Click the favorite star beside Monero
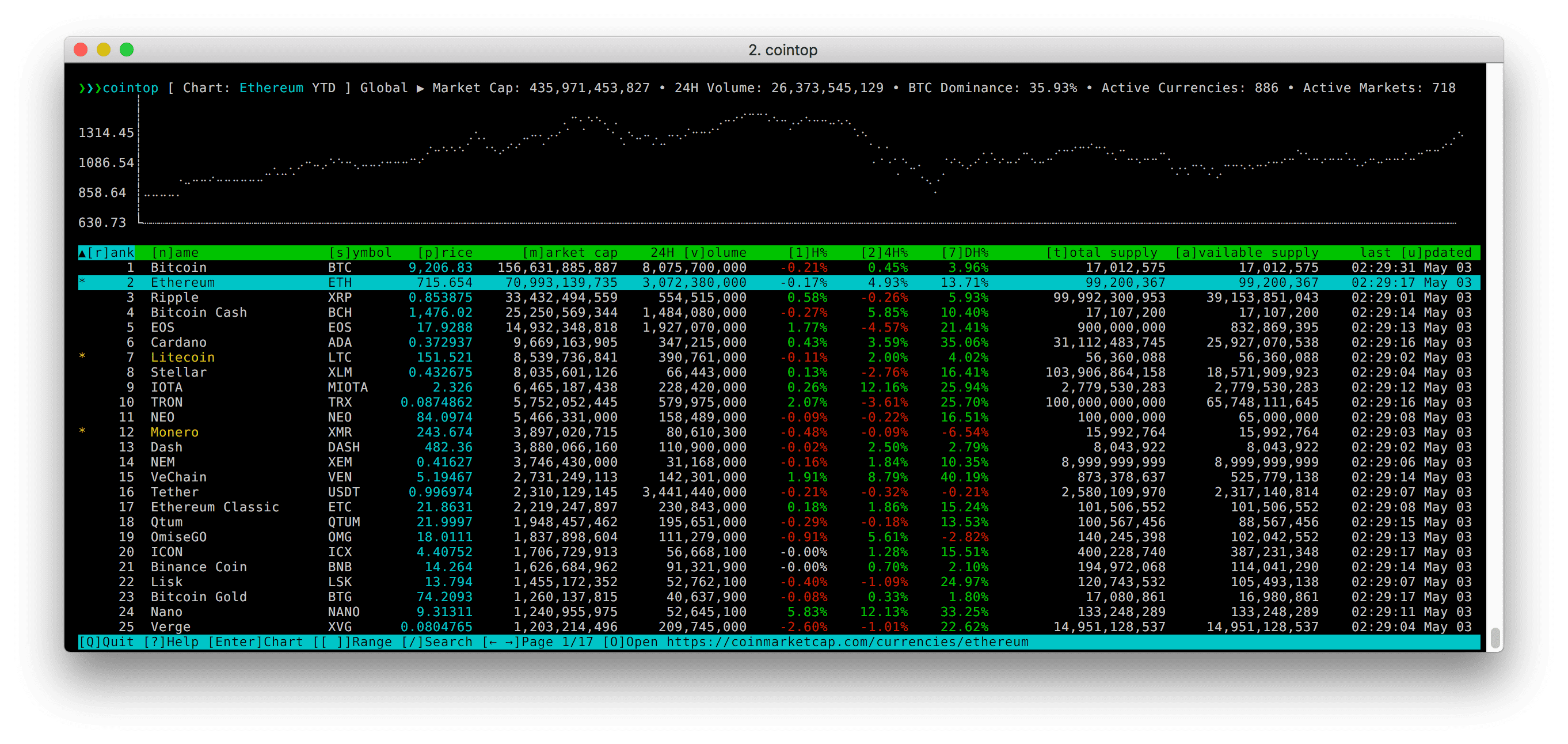This screenshot has height=744, width=1568. pyautogui.click(x=82, y=431)
